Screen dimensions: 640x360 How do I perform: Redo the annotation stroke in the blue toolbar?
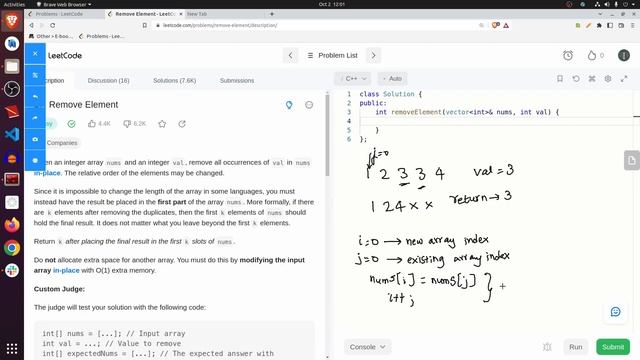click(x=35, y=118)
